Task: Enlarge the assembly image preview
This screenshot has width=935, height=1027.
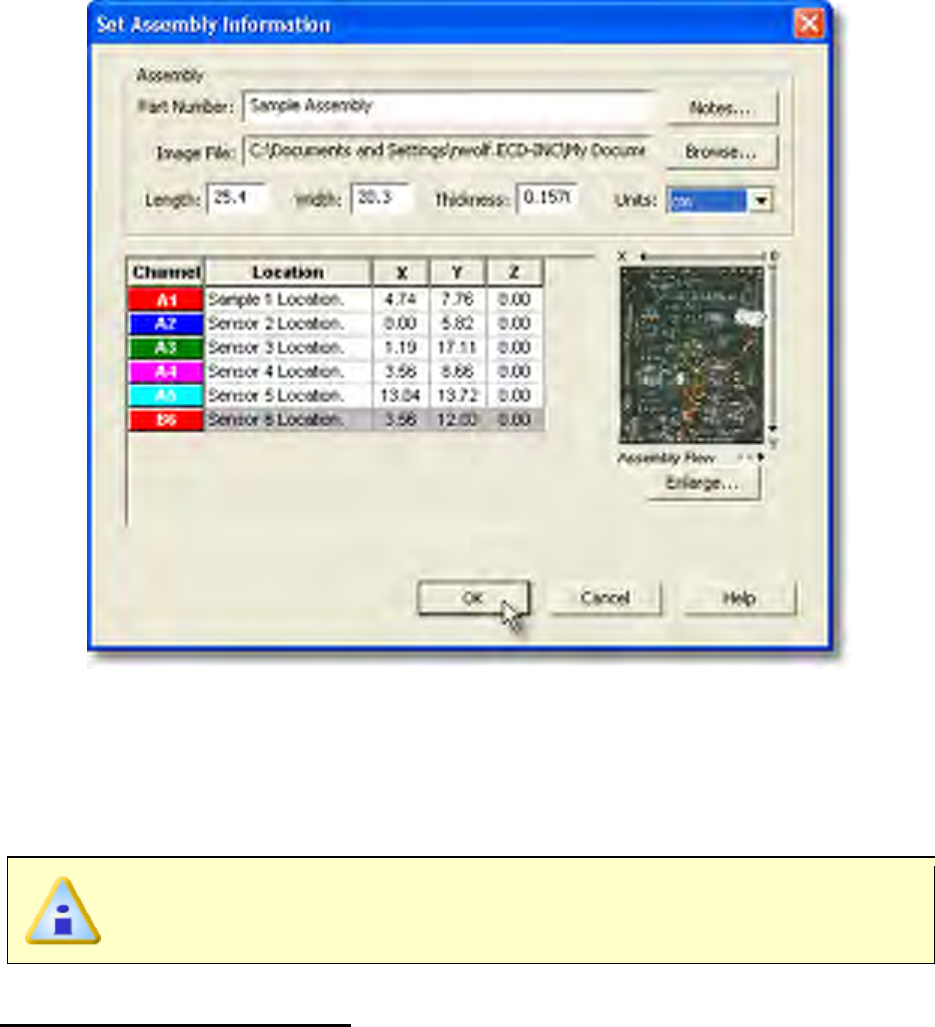Action: tap(703, 484)
